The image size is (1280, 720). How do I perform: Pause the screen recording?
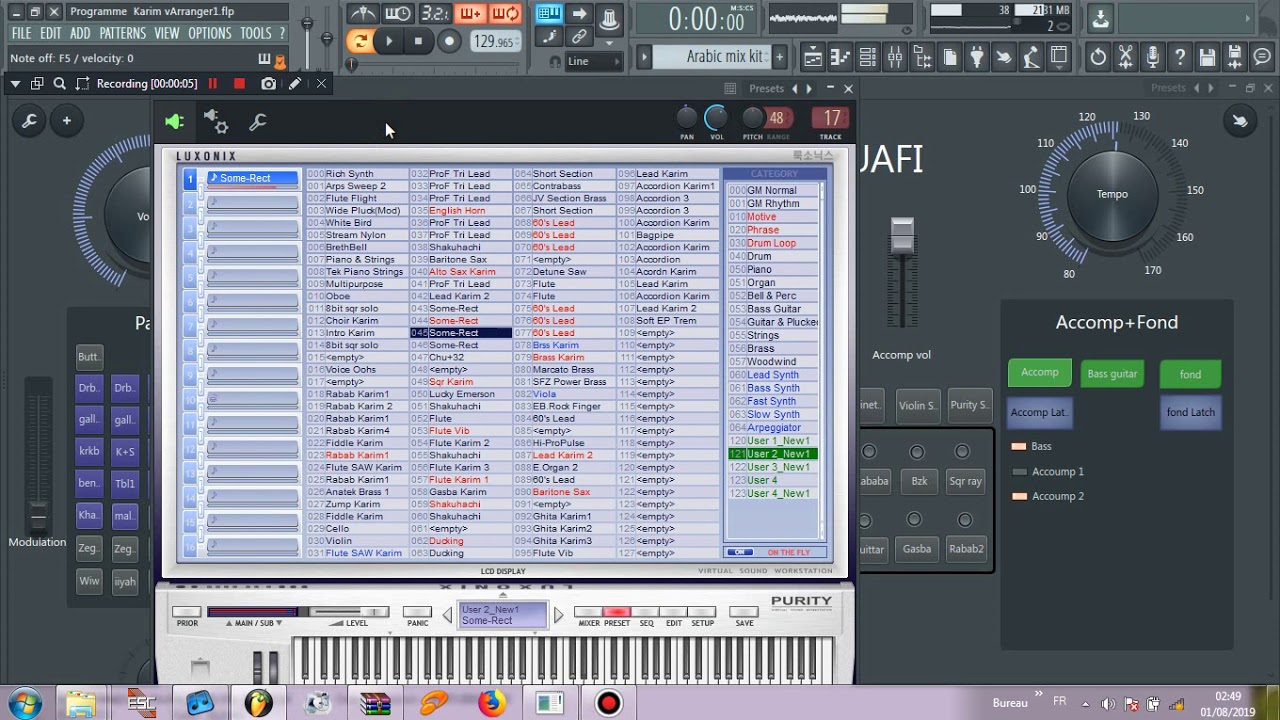tap(212, 84)
